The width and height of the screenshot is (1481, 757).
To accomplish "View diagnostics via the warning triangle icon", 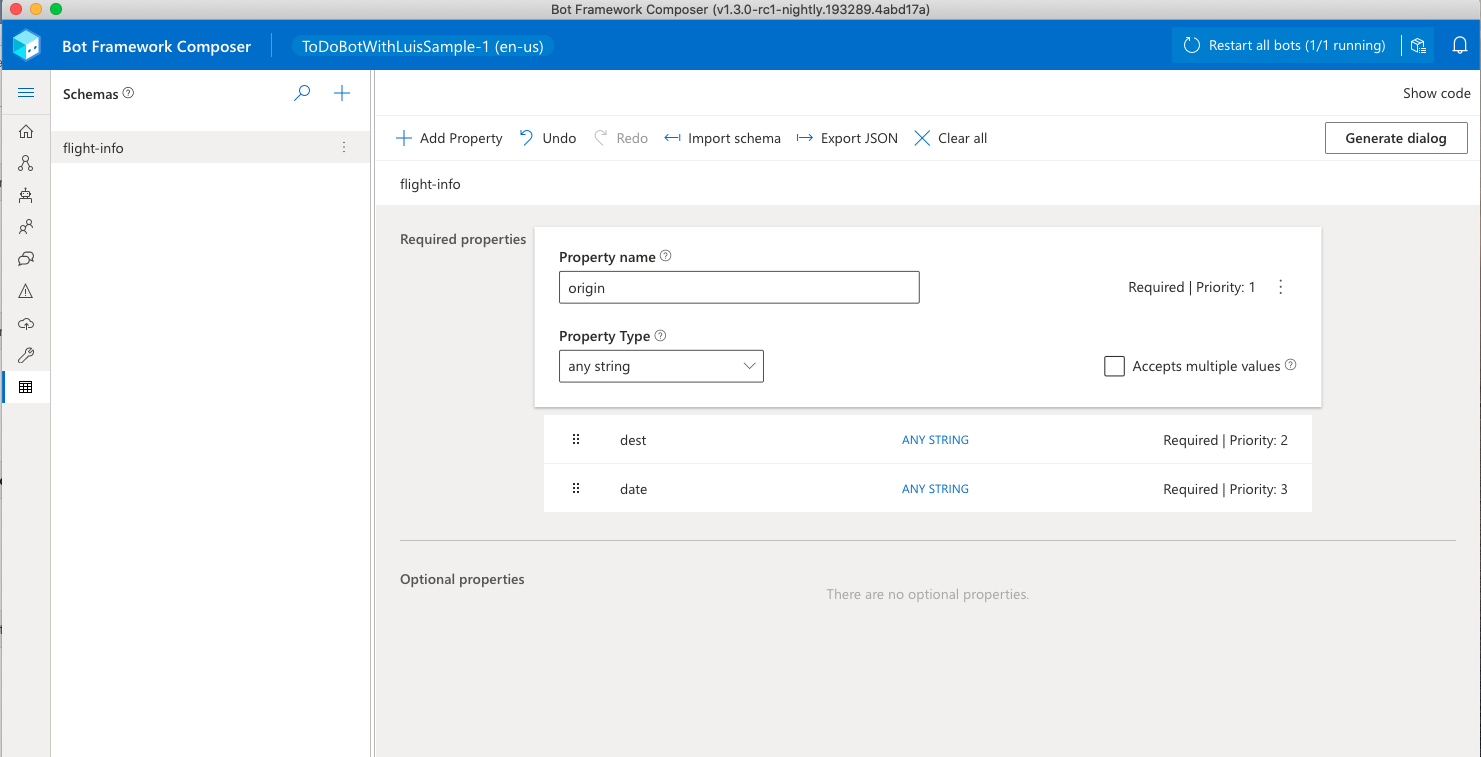I will [x=26, y=291].
